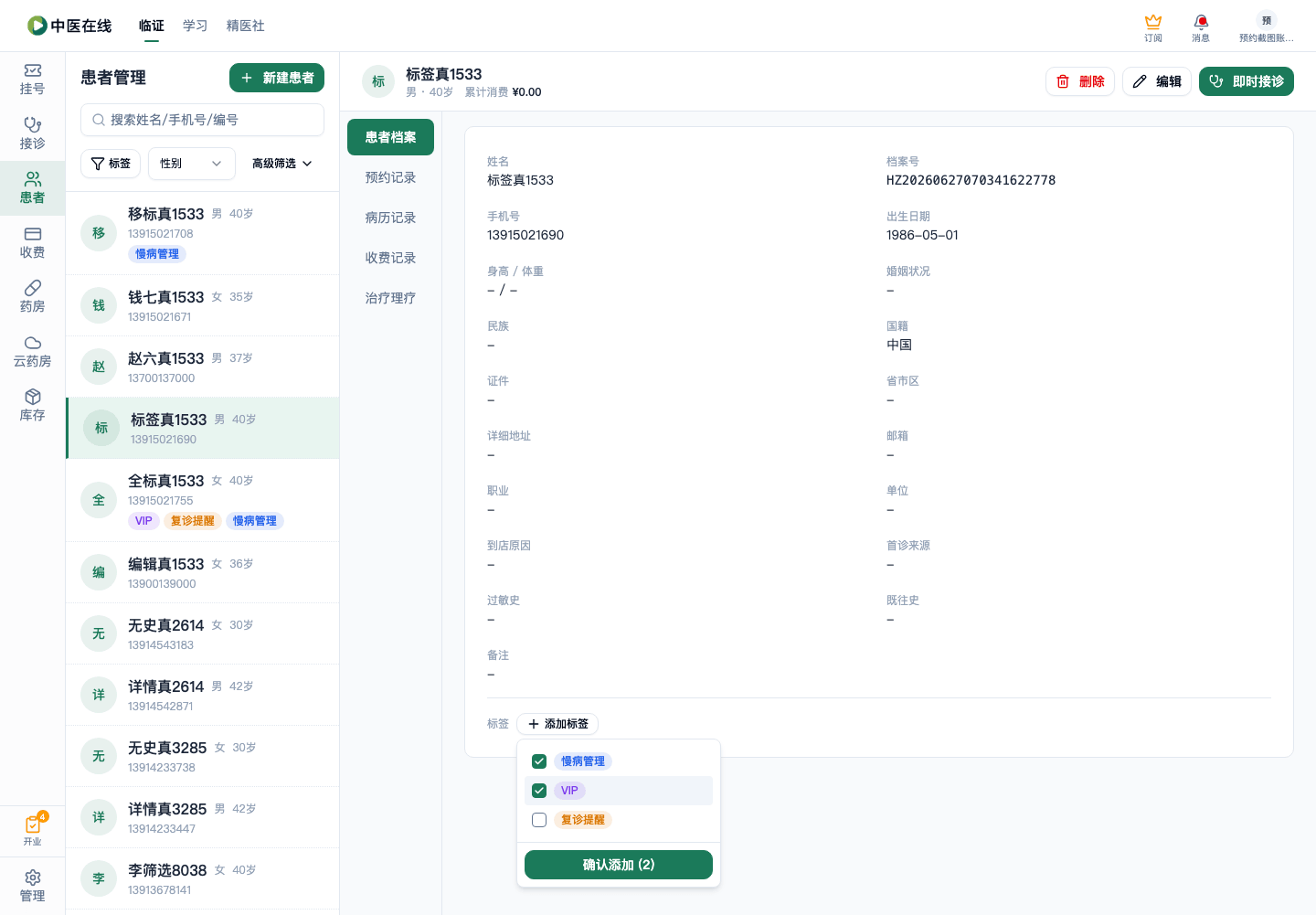The width and height of the screenshot is (1316, 915).
Task: Click the 编辑 edit button
Action: pyautogui.click(x=1157, y=81)
